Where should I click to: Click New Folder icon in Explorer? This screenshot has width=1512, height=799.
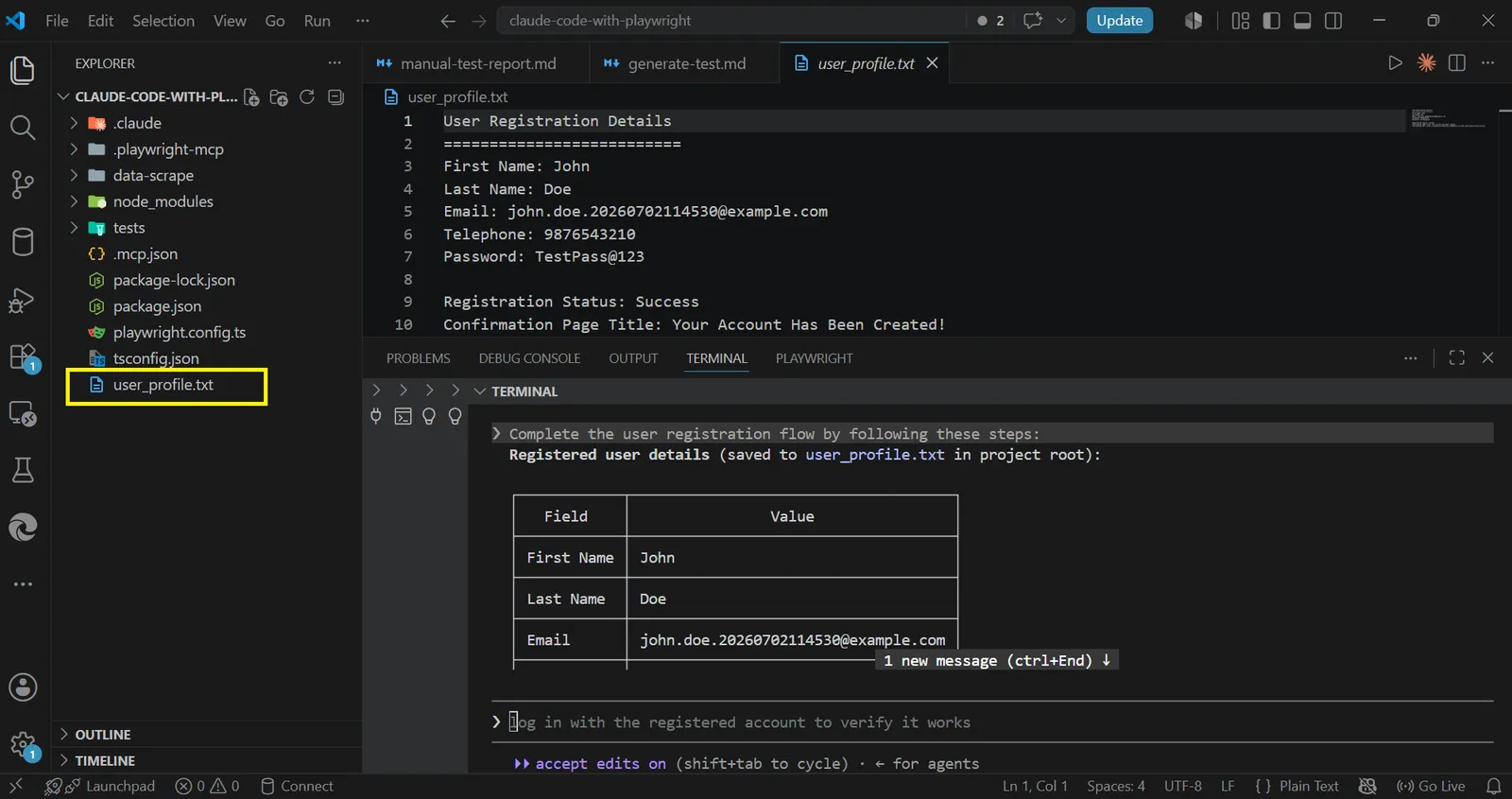tap(279, 97)
